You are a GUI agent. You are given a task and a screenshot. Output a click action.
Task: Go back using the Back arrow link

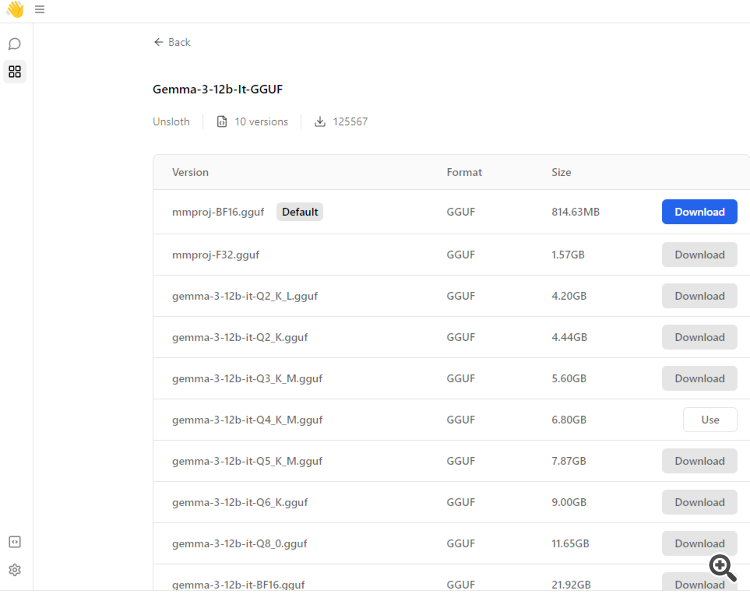point(172,42)
